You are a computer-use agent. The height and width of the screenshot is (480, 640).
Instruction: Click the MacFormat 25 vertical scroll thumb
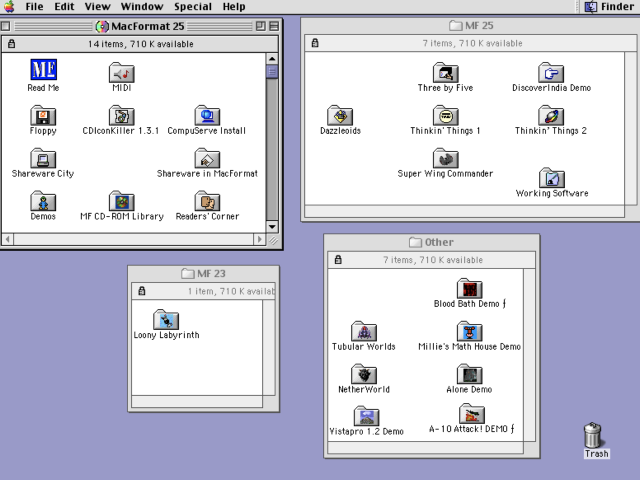pyautogui.click(x=272, y=71)
